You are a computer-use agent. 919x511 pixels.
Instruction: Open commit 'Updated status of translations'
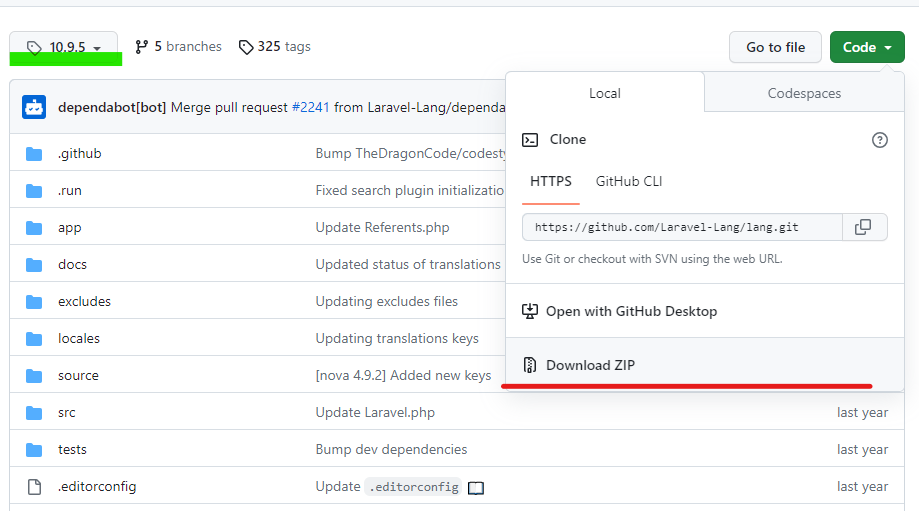[x=408, y=264]
